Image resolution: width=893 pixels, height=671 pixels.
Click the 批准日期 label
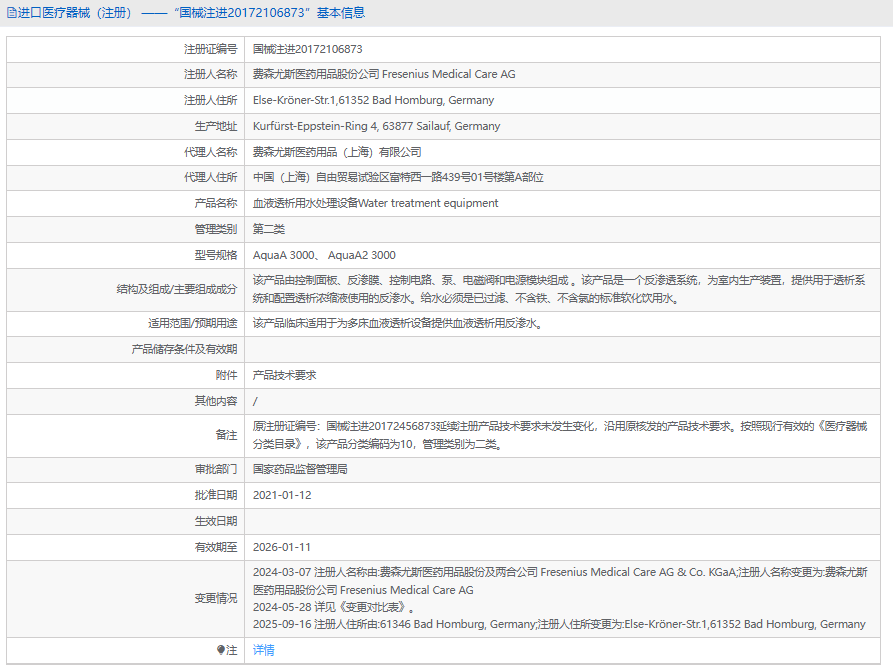pyautogui.click(x=215, y=496)
